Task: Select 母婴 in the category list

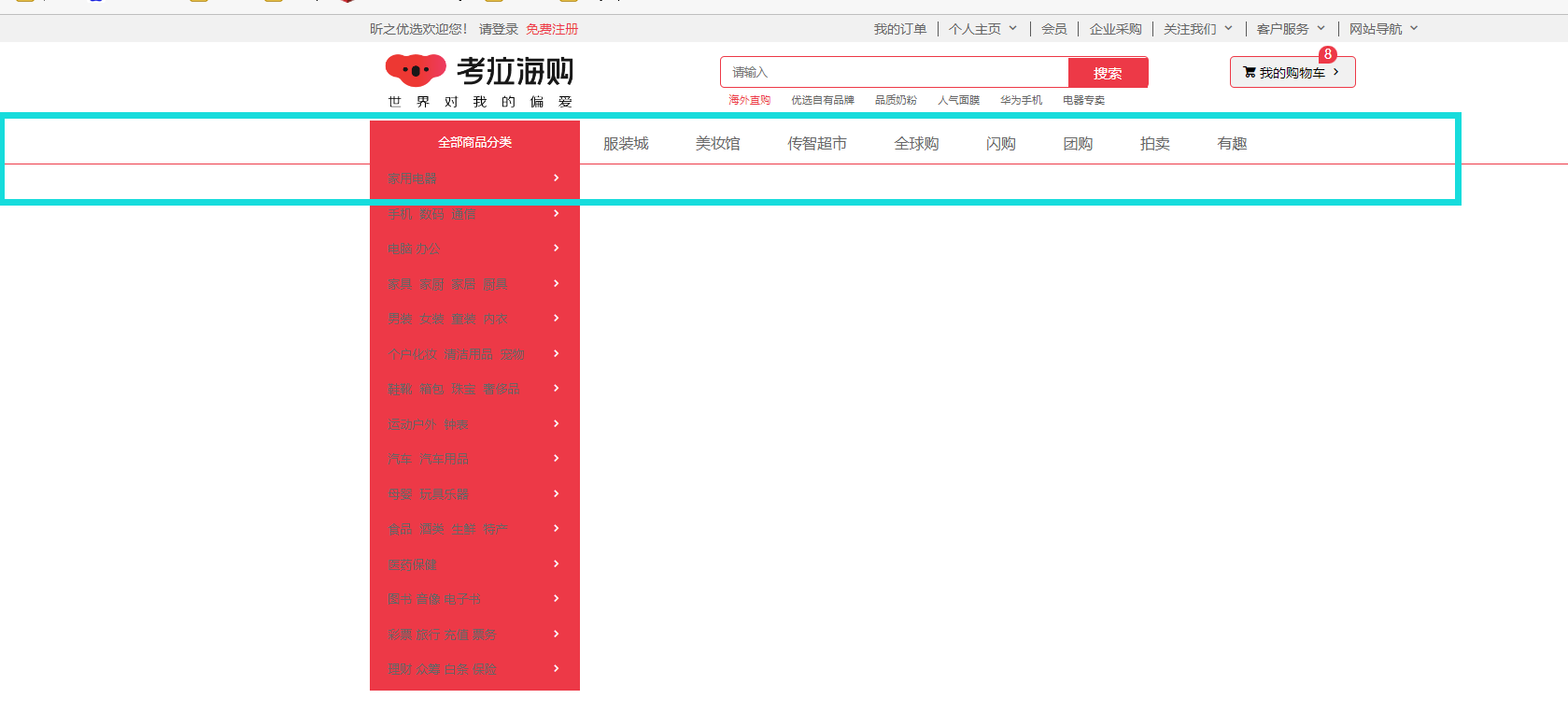Action: click(x=400, y=494)
